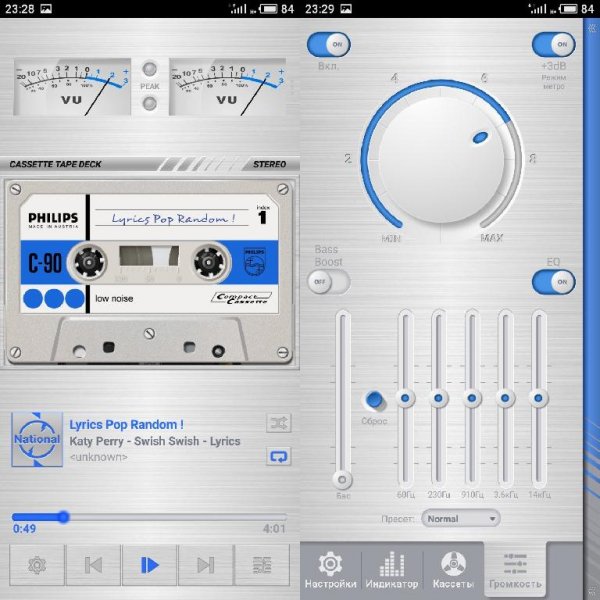Open the Настройки tab
This screenshot has height=600, width=600.
(331, 570)
